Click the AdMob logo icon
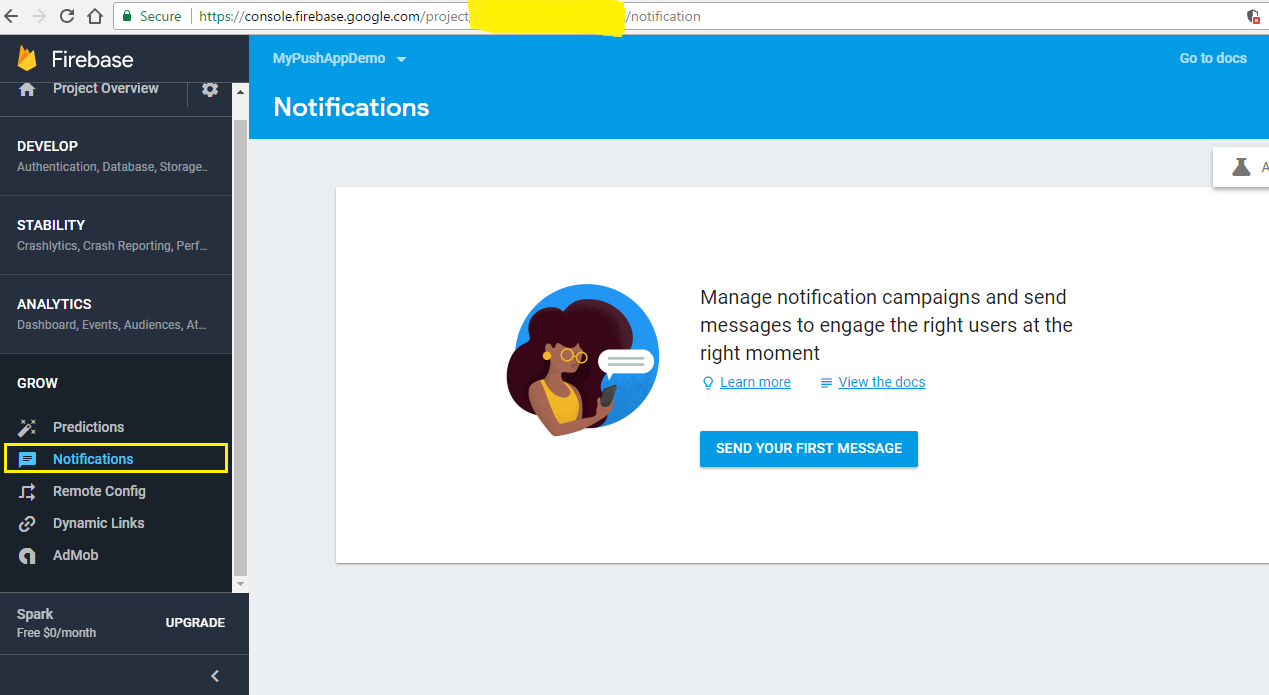 click(27, 556)
